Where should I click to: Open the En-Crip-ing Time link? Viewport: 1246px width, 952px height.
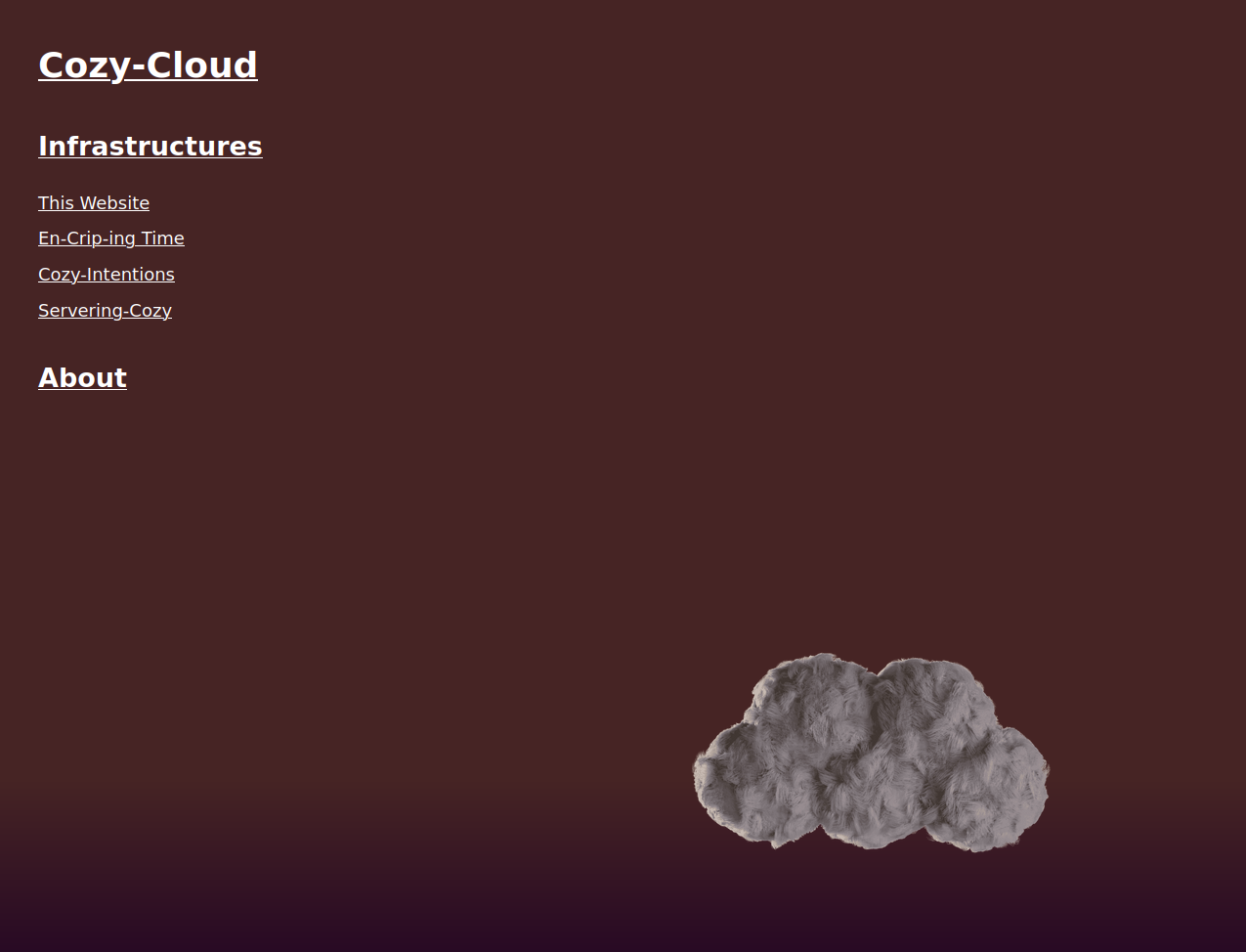point(111,238)
